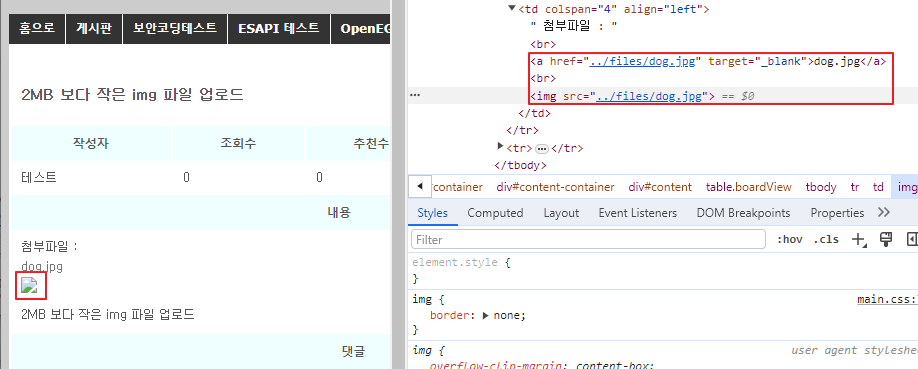This screenshot has height=369, width=918.
Task: Expand the border shorthand triangle
Action: (485, 315)
